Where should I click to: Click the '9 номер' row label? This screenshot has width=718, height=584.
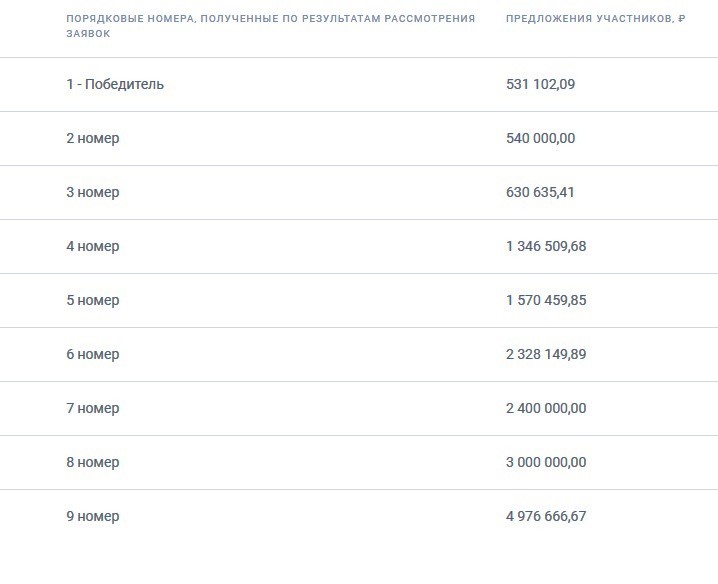(93, 517)
